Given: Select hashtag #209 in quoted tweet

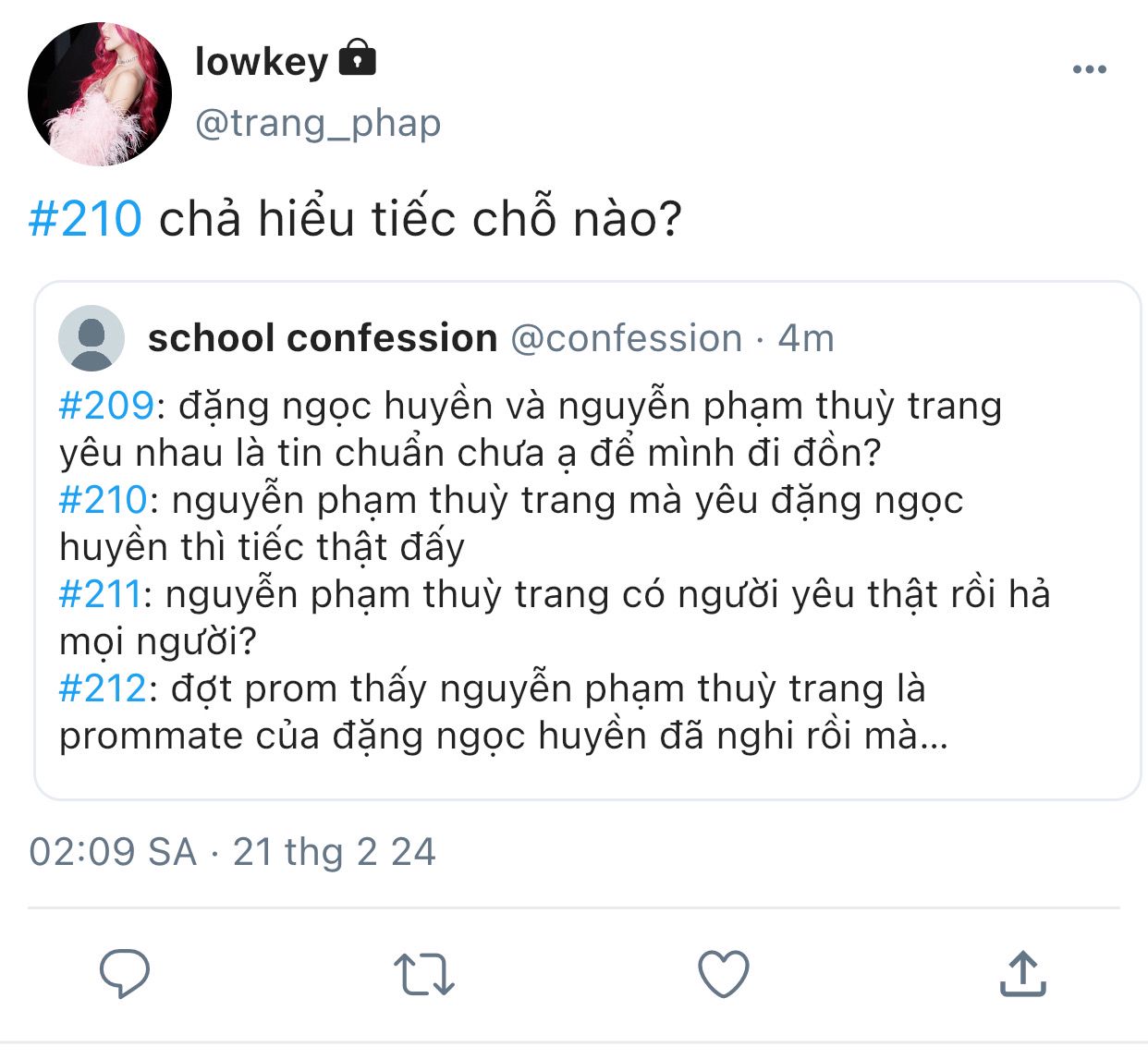Looking at the screenshot, I should tap(105, 406).
